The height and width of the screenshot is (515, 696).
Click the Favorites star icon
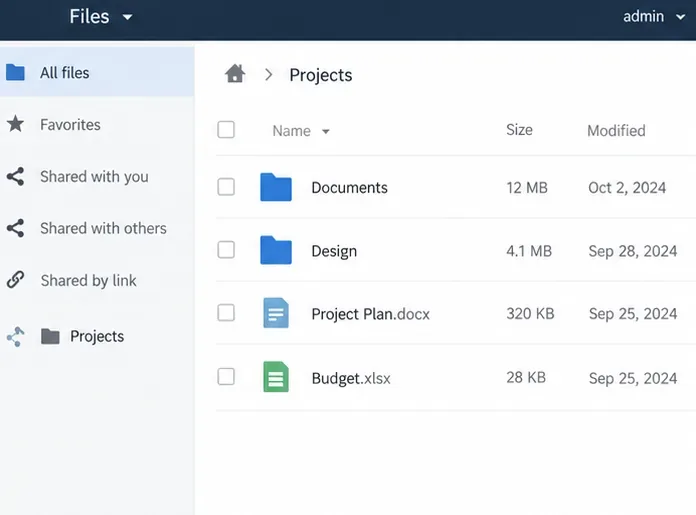(16, 124)
